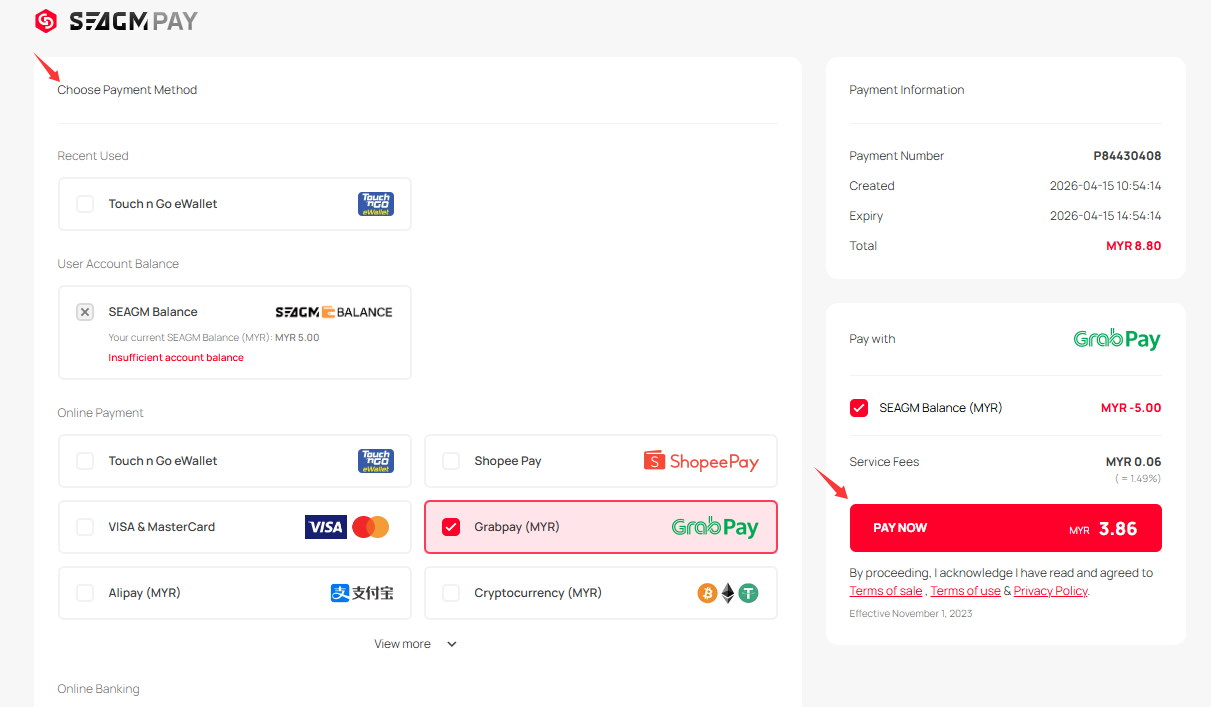Click the Touch n Go logo under Recent Used
Image resolution: width=1211 pixels, height=707 pixels.
[x=375, y=204]
